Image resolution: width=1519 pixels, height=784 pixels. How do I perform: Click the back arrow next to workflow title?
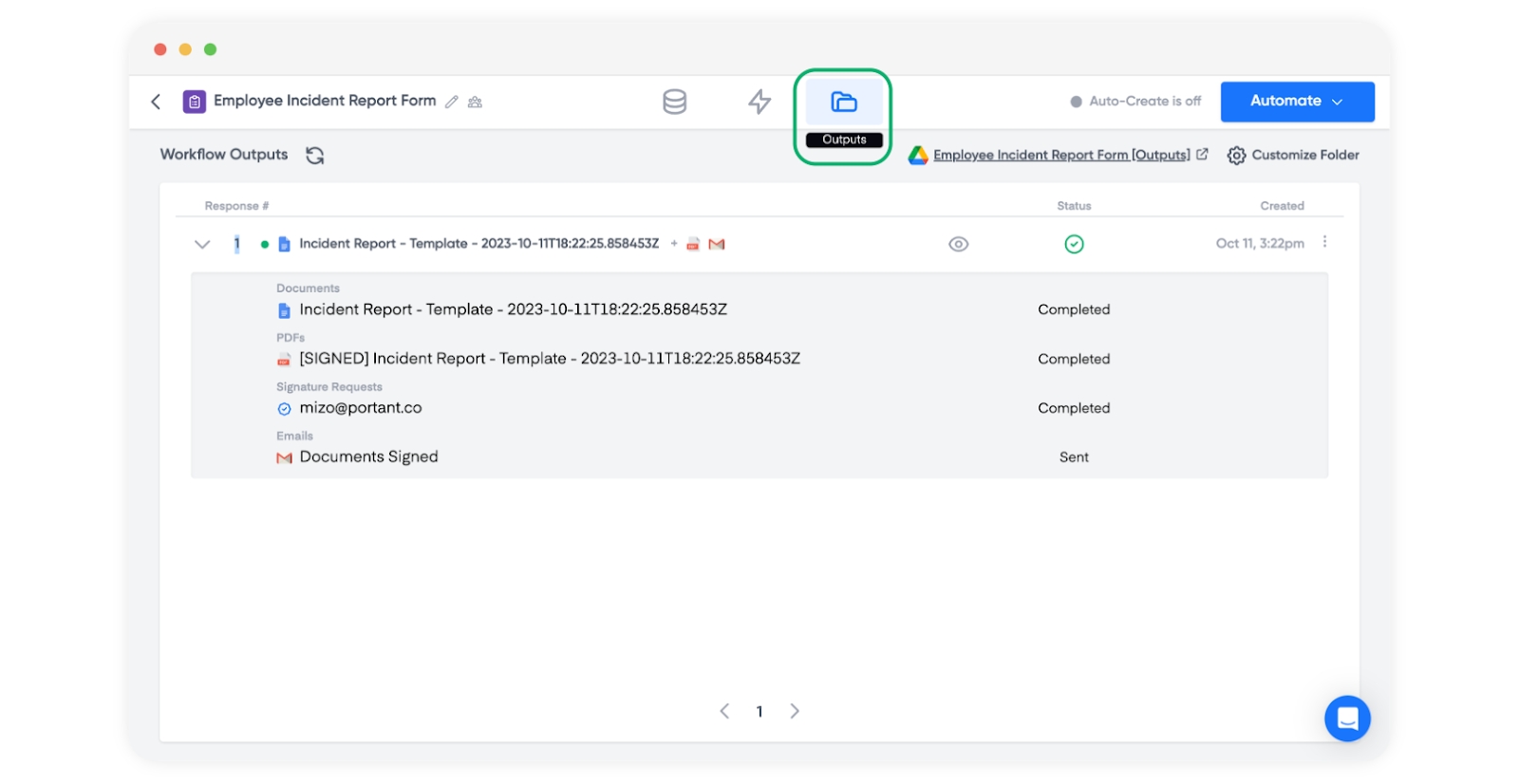(x=157, y=102)
